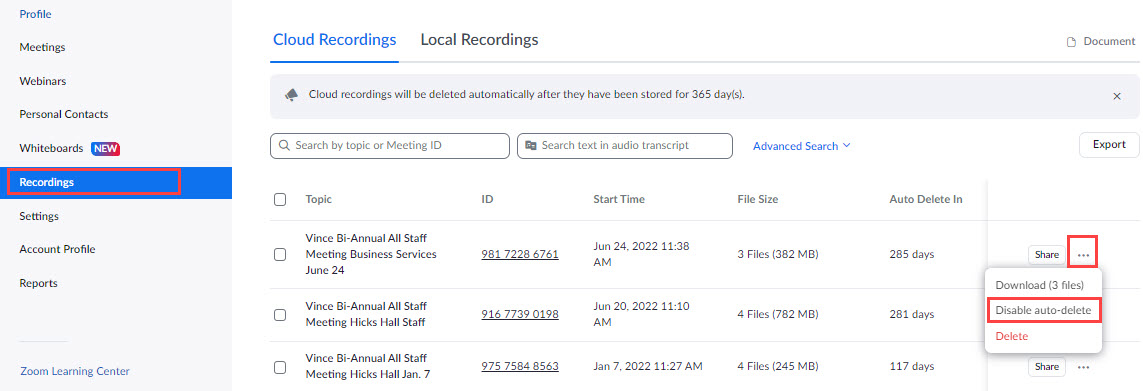The height and width of the screenshot is (391, 1143).
Task: Click the 4 Files (245 MB) cell
Action: point(778,366)
